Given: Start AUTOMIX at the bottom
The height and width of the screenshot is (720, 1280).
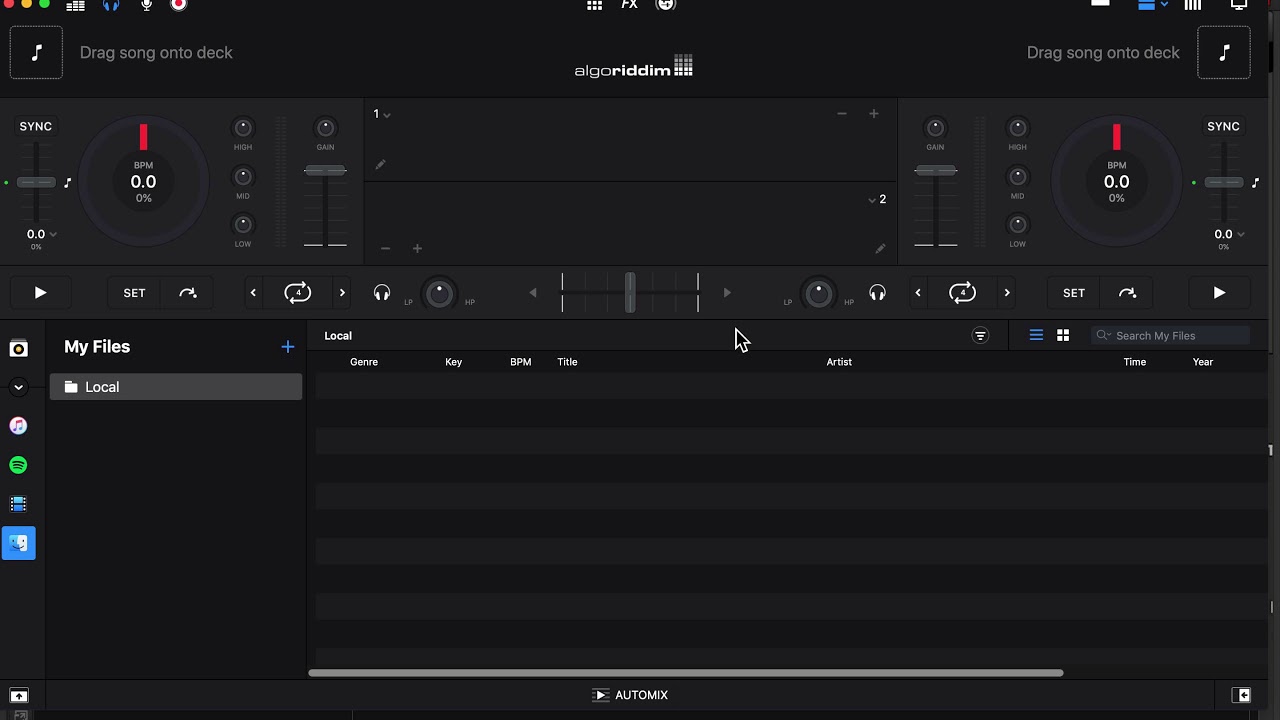Looking at the screenshot, I should 630,695.
